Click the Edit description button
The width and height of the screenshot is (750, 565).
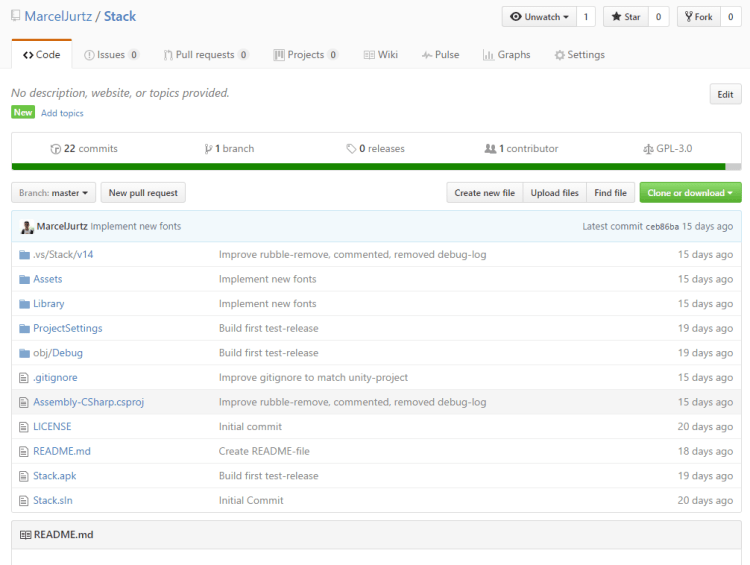point(725,94)
